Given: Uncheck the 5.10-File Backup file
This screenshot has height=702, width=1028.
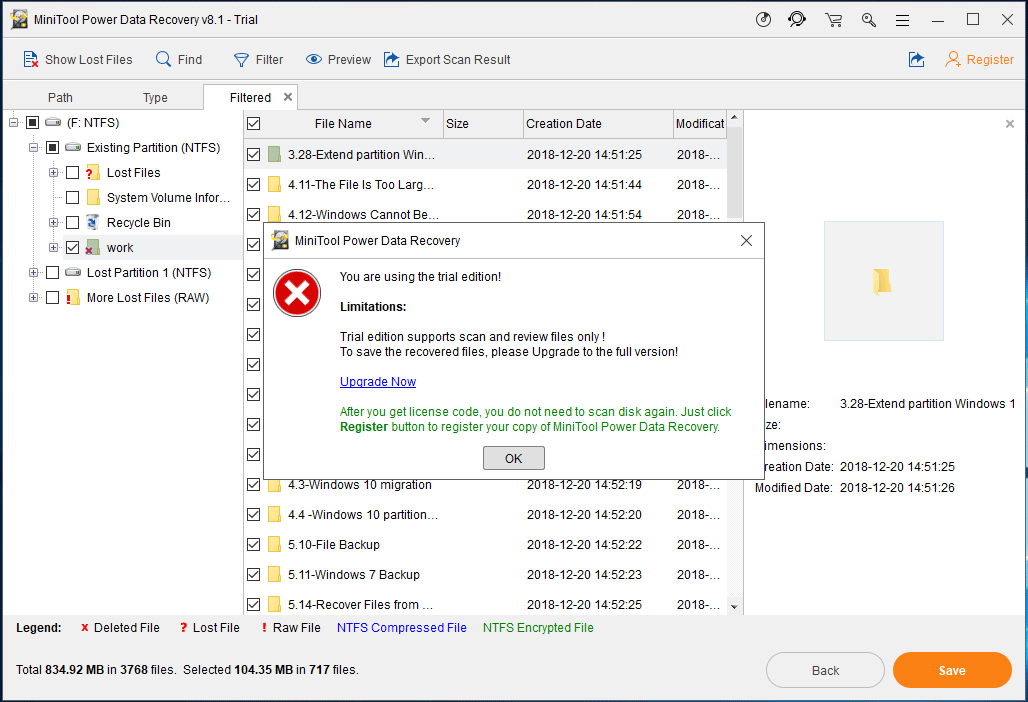Looking at the screenshot, I should (253, 544).
